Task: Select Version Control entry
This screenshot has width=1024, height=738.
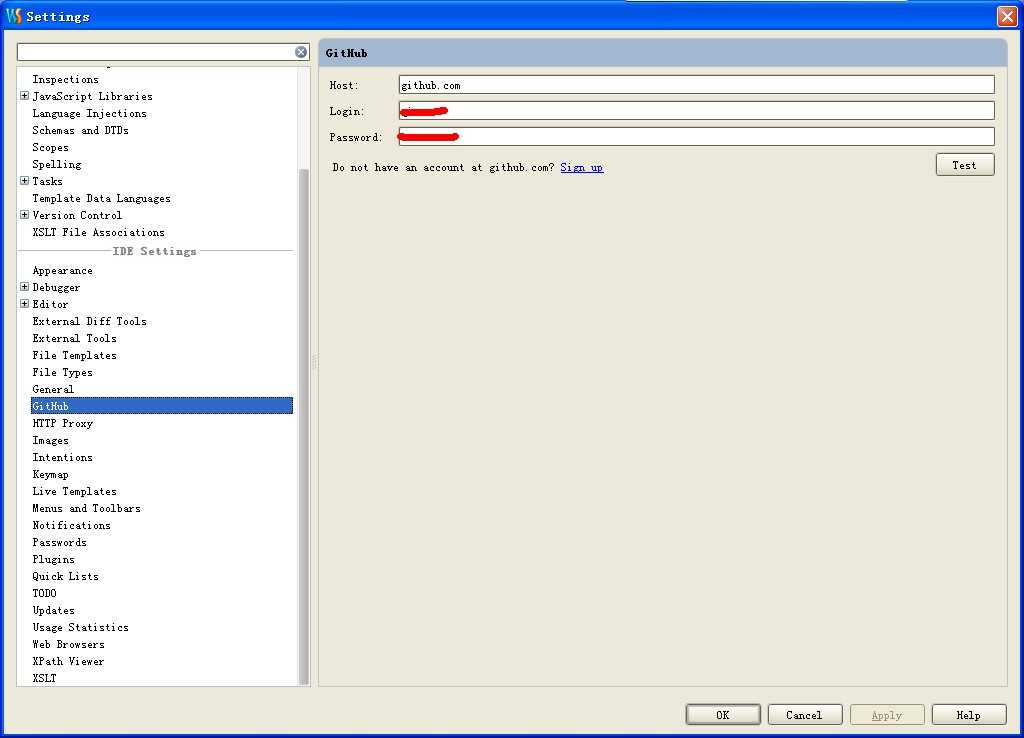Action: click(x=77, y=216)
